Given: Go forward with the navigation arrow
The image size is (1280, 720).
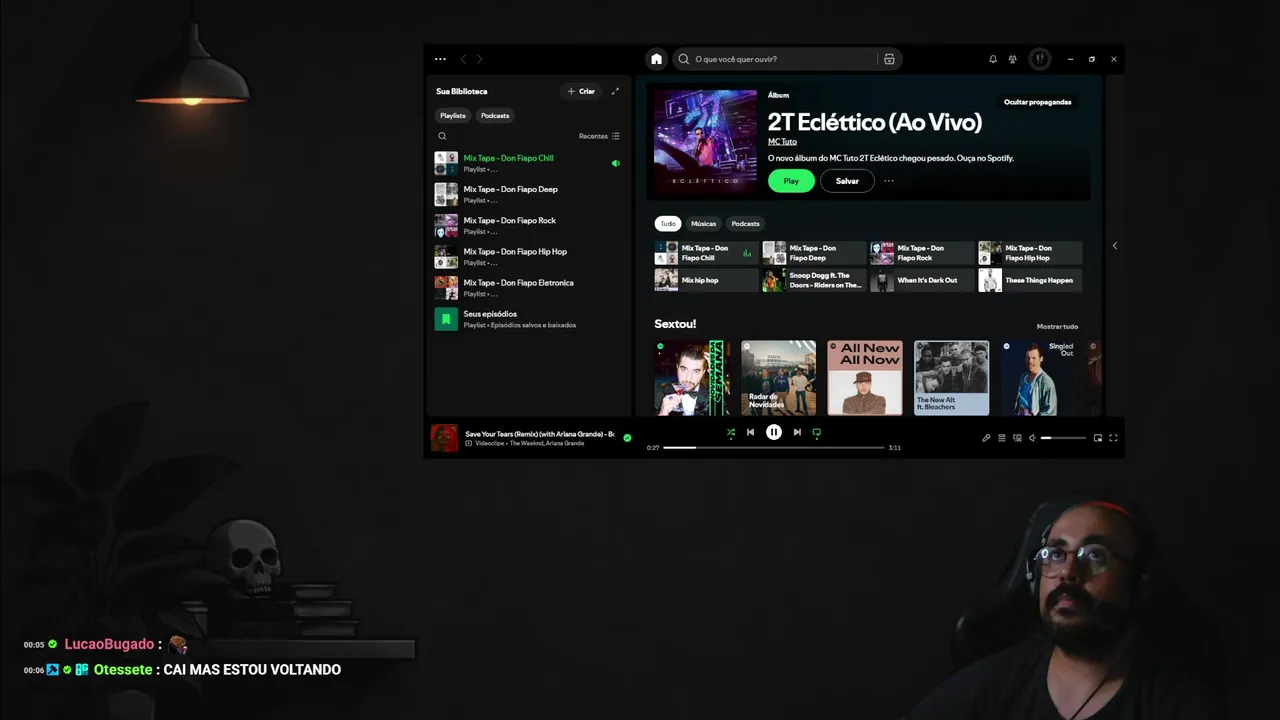Looking at the screenshot, I should click(479, 59).
